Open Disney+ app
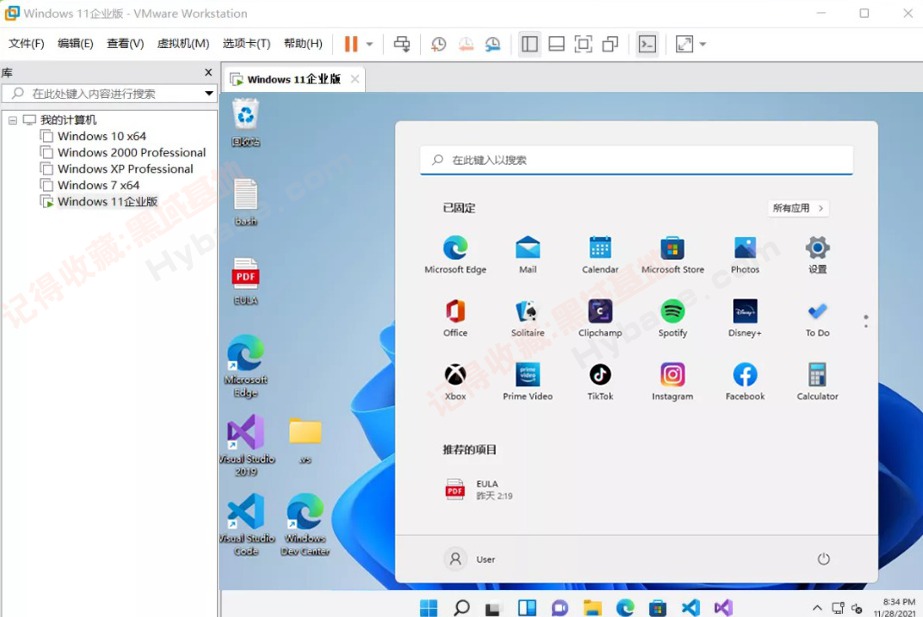 (x=745, y=318)
